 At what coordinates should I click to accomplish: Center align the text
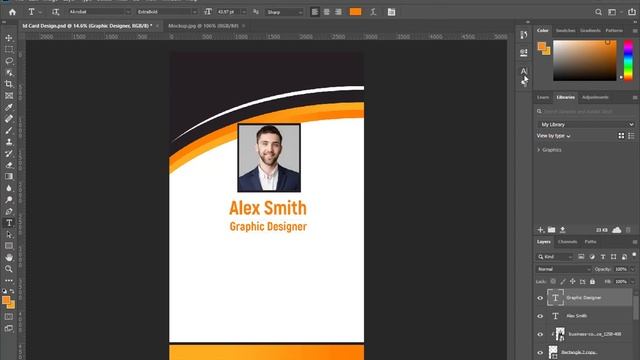point(326,12)
